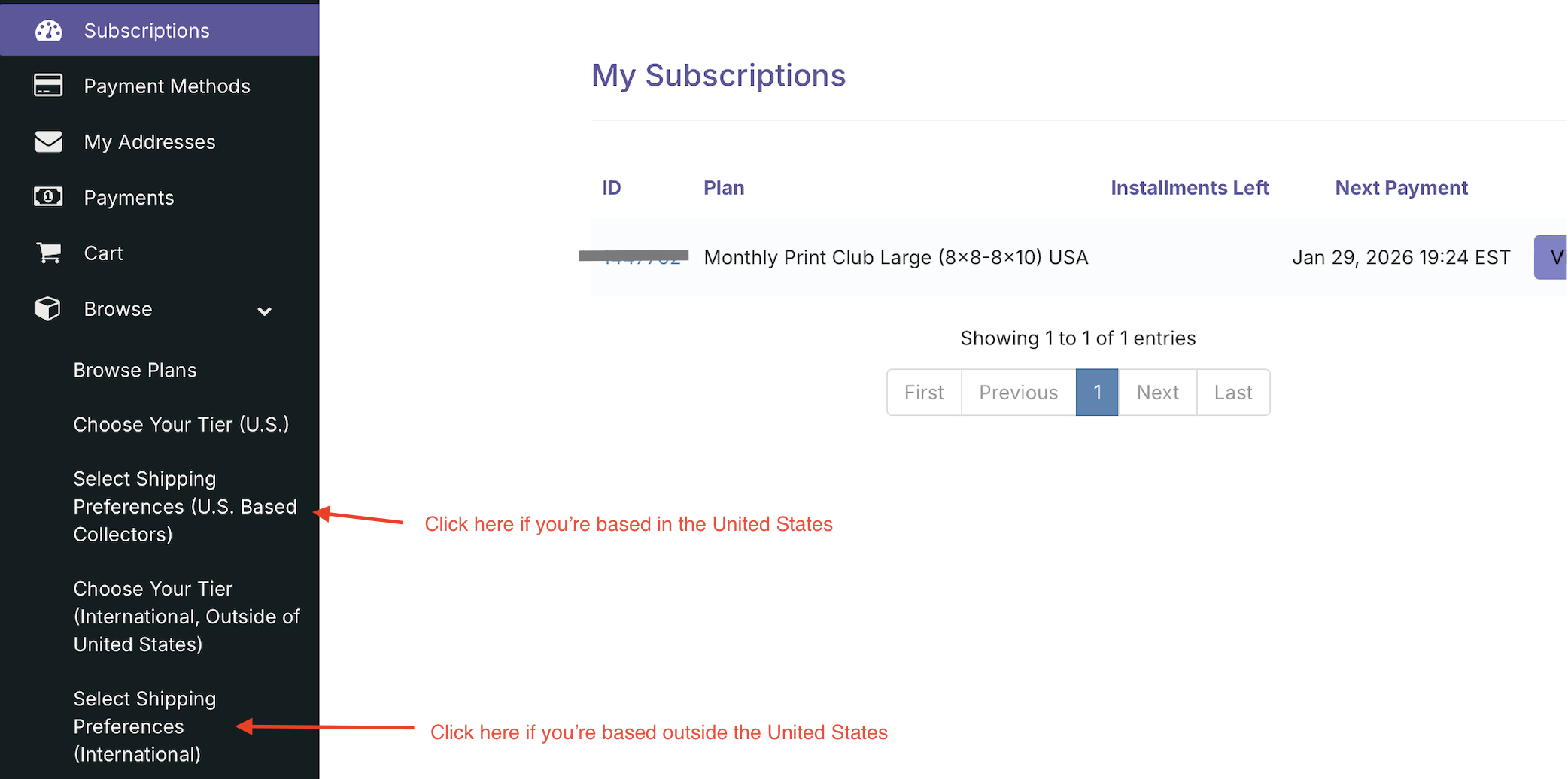This screenshot has width=1568, height=779.
Task: Click the Previous pagination button
Action: (1018, 393)
